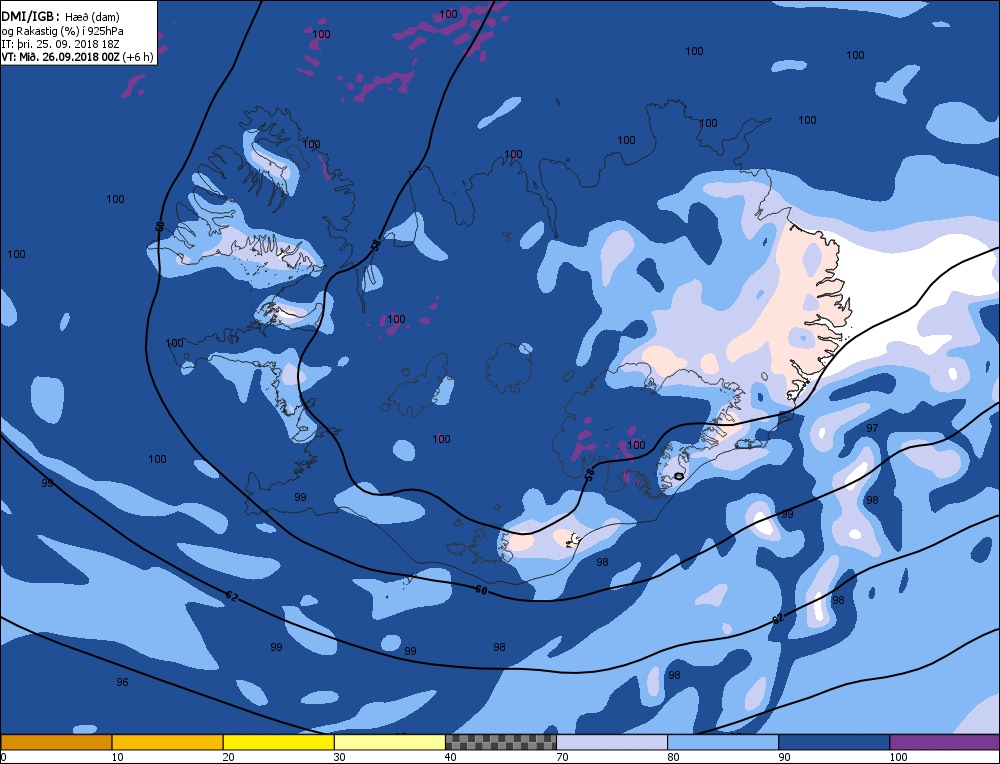
Task: Click the checkered gray 40–70 legend swatch
Action: (500, 742)
